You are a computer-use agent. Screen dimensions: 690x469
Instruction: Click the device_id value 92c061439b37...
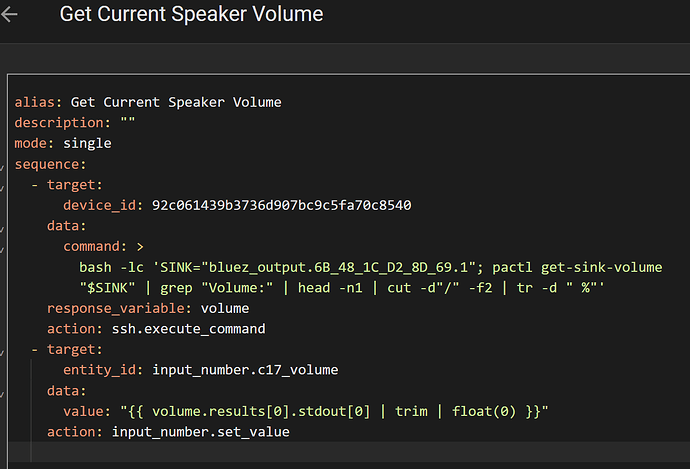[282, 205]
